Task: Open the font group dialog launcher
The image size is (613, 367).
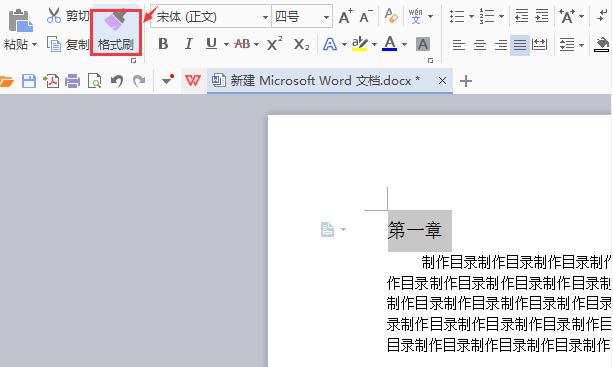Action: point(430,60)
